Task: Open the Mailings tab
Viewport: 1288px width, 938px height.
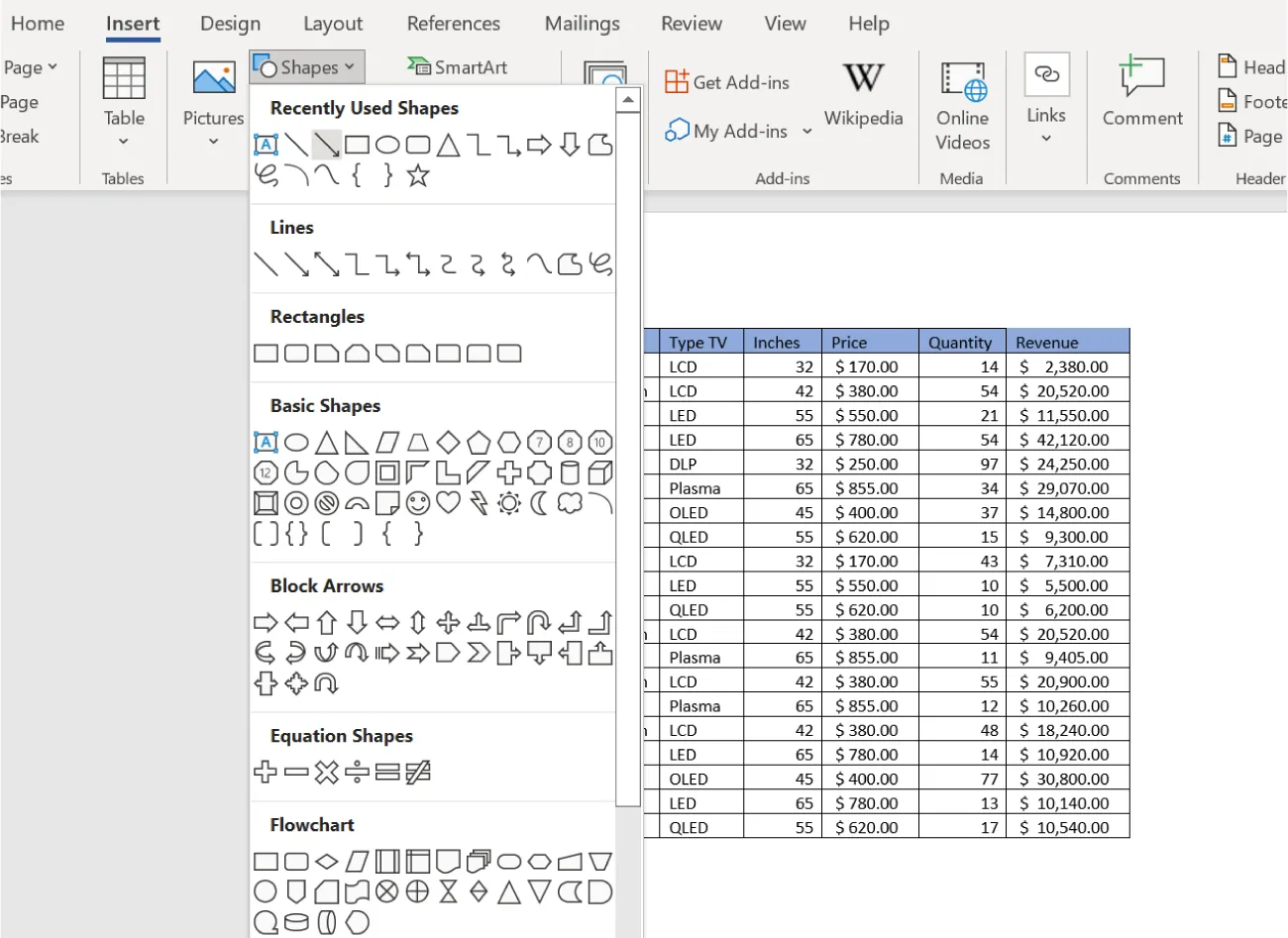Action: pos(582,23)
